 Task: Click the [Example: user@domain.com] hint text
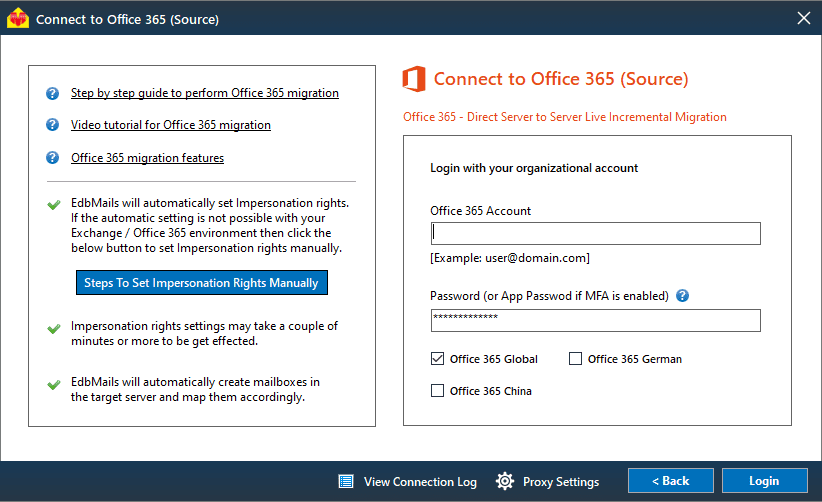(510, 258)
